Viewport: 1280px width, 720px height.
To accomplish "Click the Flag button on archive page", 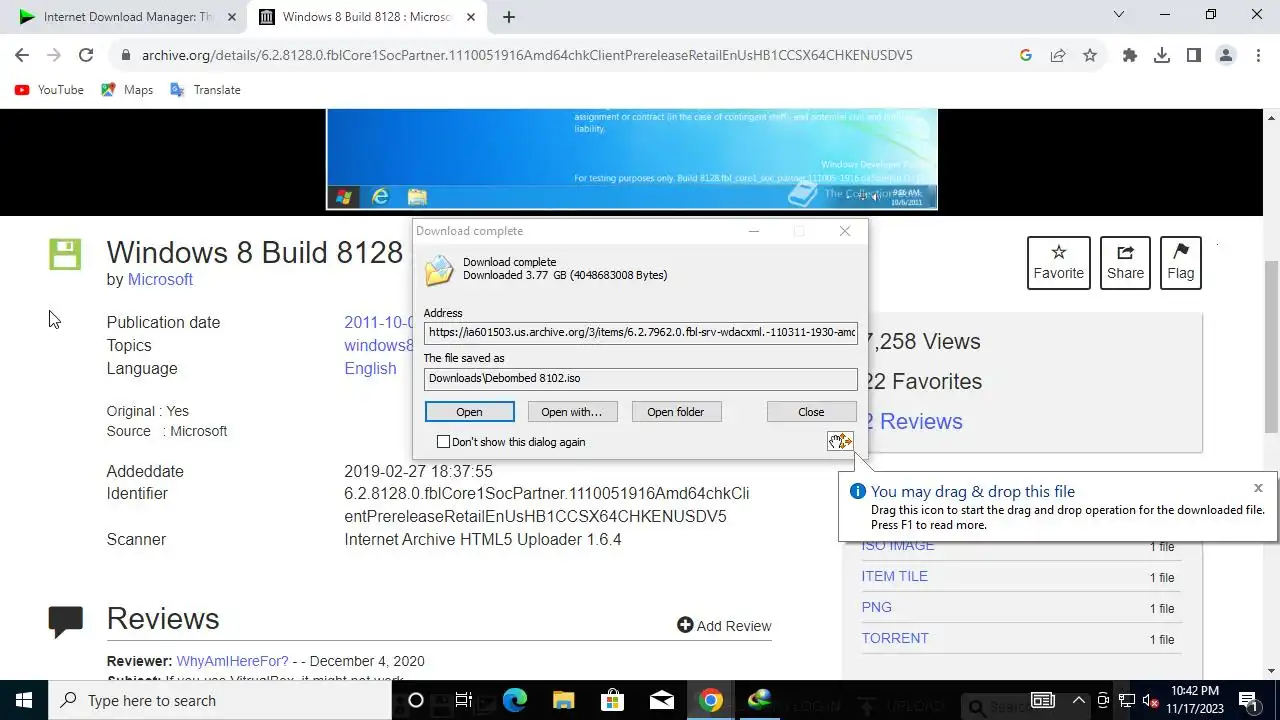I will pos(1180,262).
